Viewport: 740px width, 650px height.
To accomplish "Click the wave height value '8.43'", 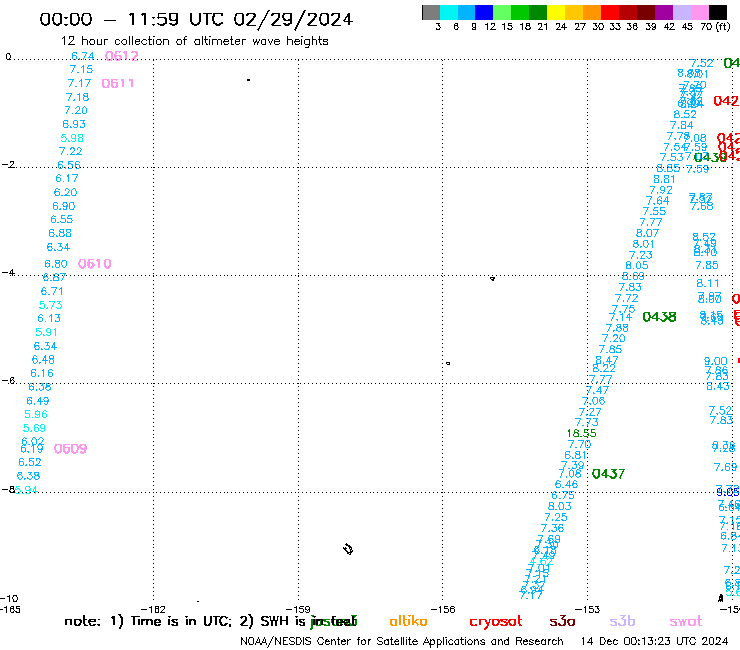I will pos(718,386).
